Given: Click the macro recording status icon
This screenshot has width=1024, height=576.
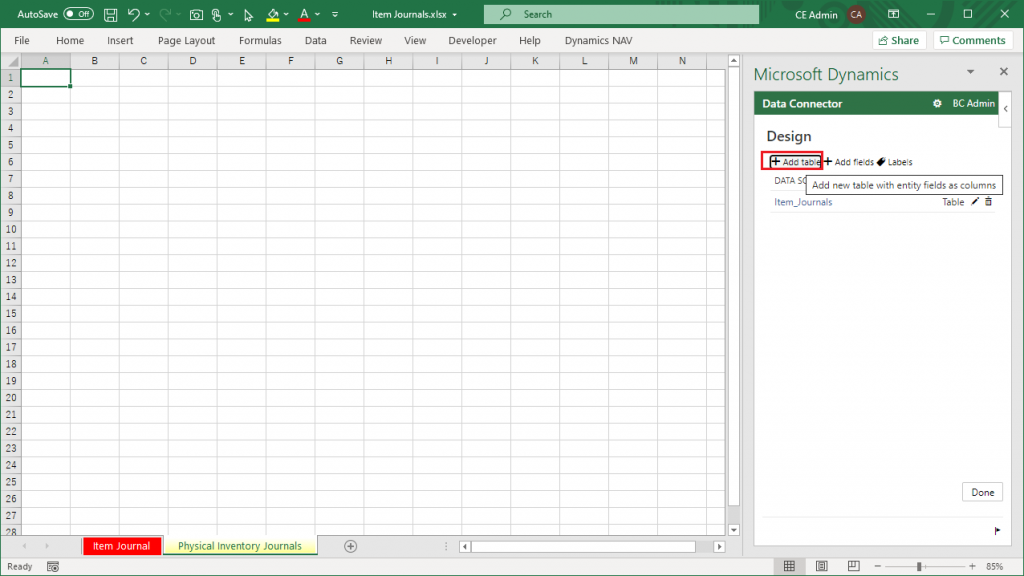Looking at the screenshot, I should point(53,567).
